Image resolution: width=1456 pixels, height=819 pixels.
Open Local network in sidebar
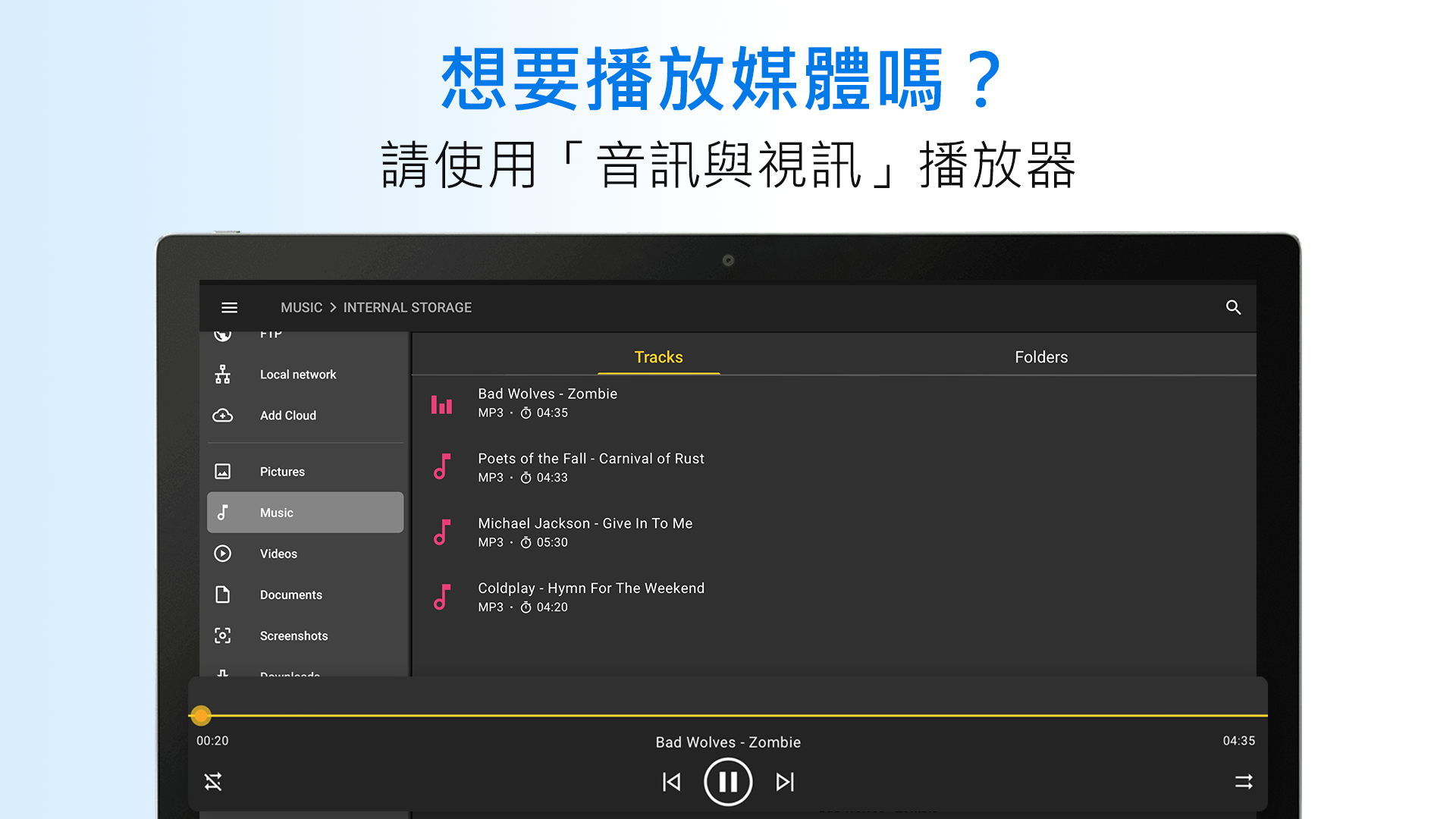(x=305, y=375)
